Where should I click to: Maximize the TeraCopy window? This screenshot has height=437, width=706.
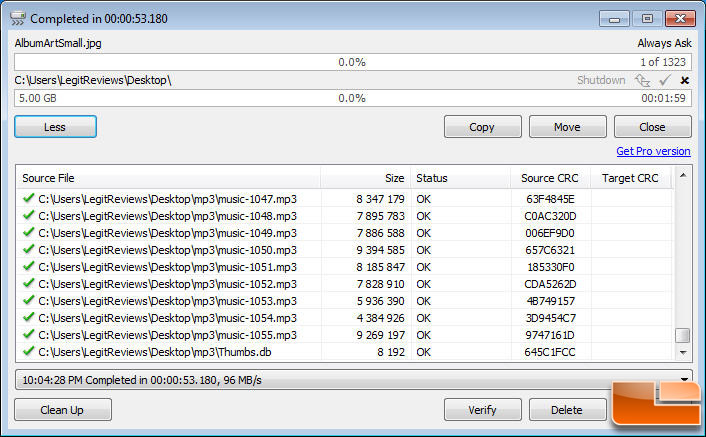[647, 19]
